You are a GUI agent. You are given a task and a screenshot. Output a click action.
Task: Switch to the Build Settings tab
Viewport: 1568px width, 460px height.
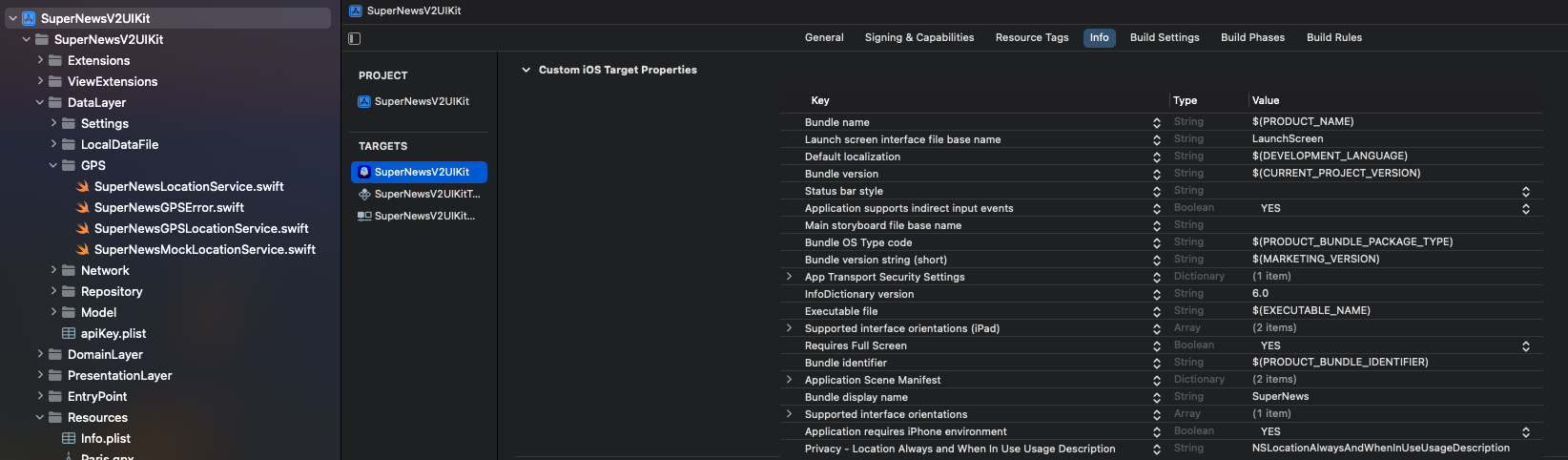(1165, 37)
